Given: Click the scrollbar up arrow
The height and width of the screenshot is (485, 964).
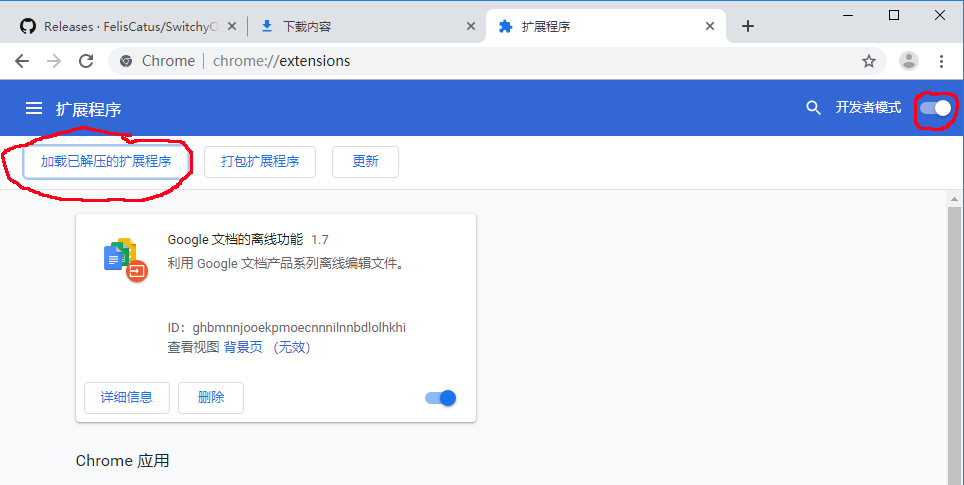Looking at the screenshot, I should click(954, 199).
